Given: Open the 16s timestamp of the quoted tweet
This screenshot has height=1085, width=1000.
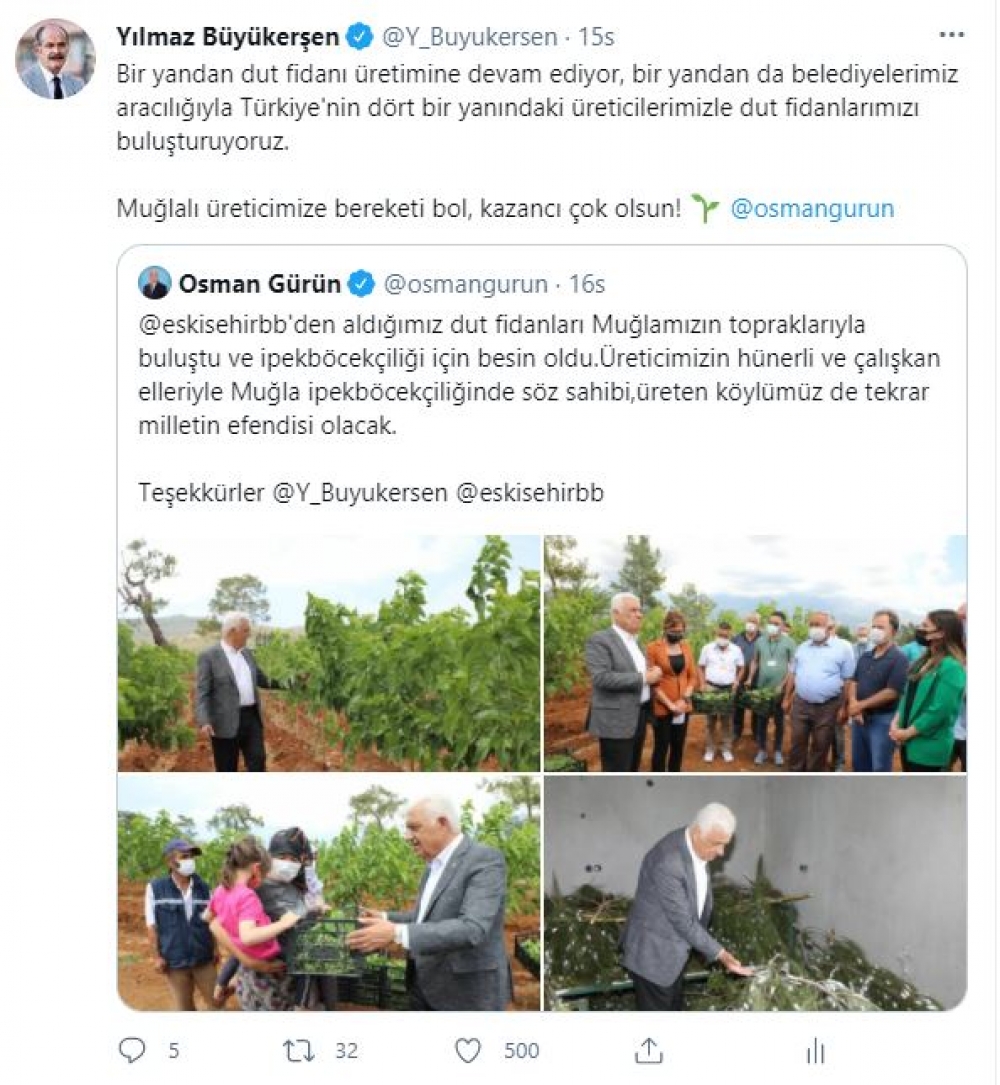Looking at the screenshot, I should point(587,284).
